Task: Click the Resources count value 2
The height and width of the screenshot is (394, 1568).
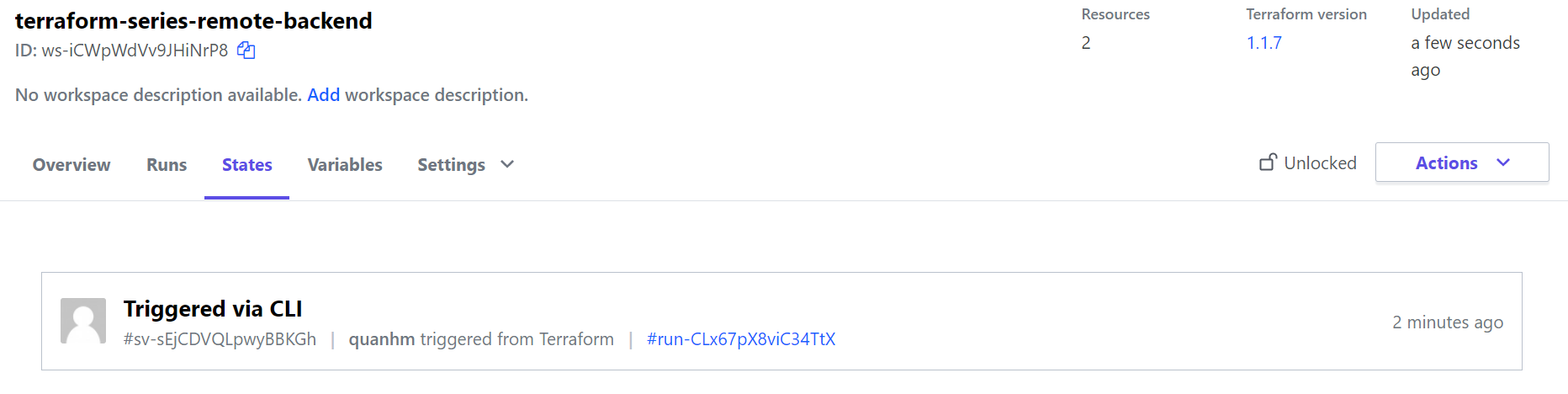Action: click(1086, 43)
